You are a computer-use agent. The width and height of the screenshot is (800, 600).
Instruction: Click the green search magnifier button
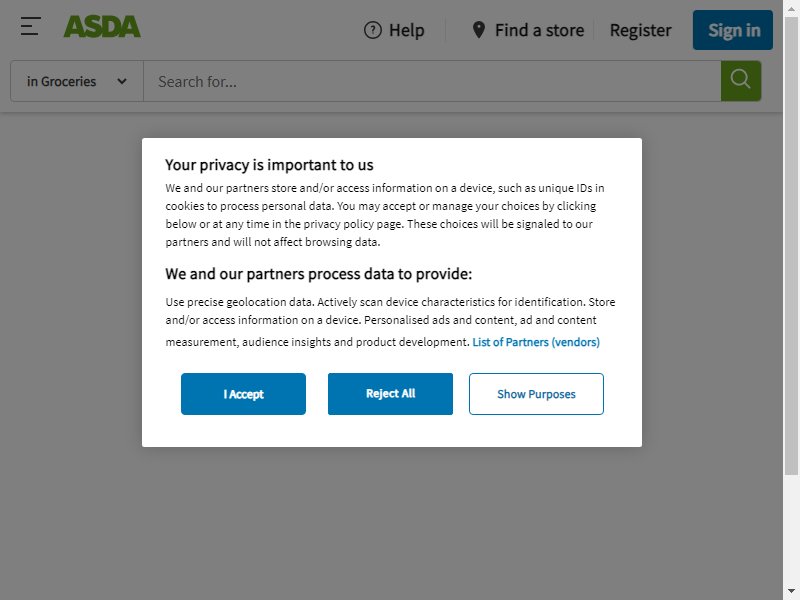coord(741,81)
